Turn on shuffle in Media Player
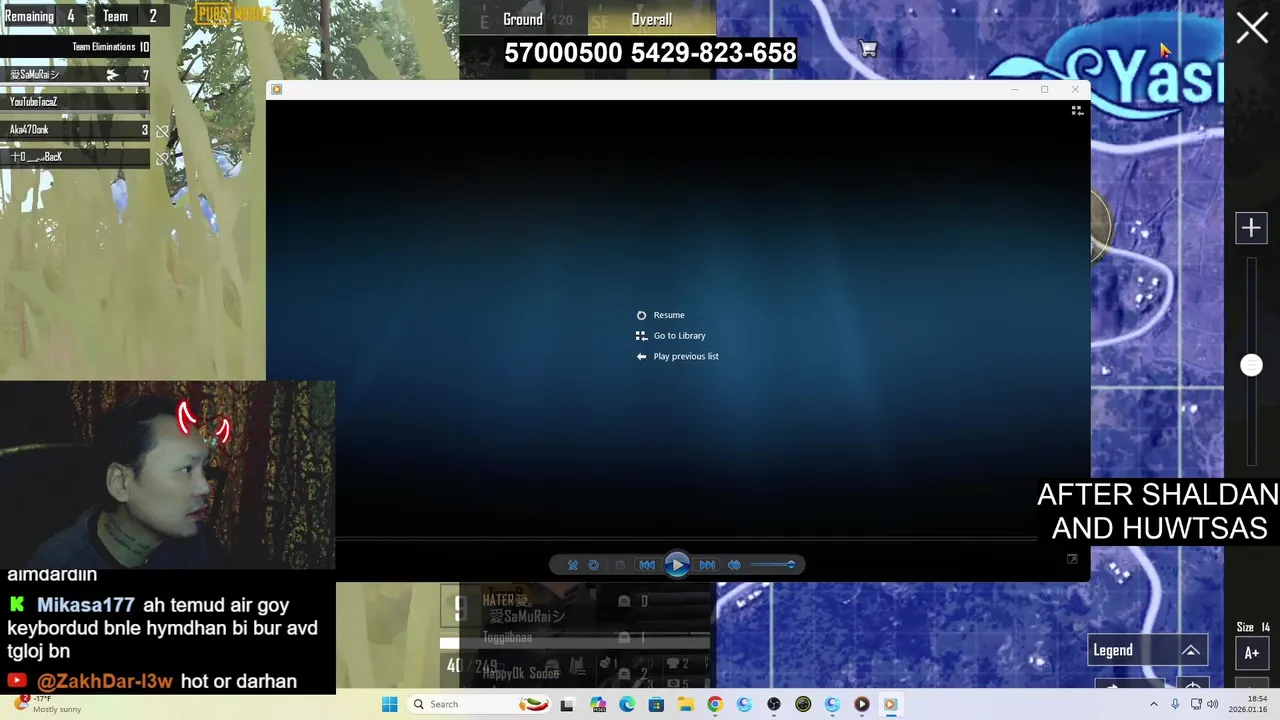The height and width of the screenshot is (720, 1280). tap(573, 565)
